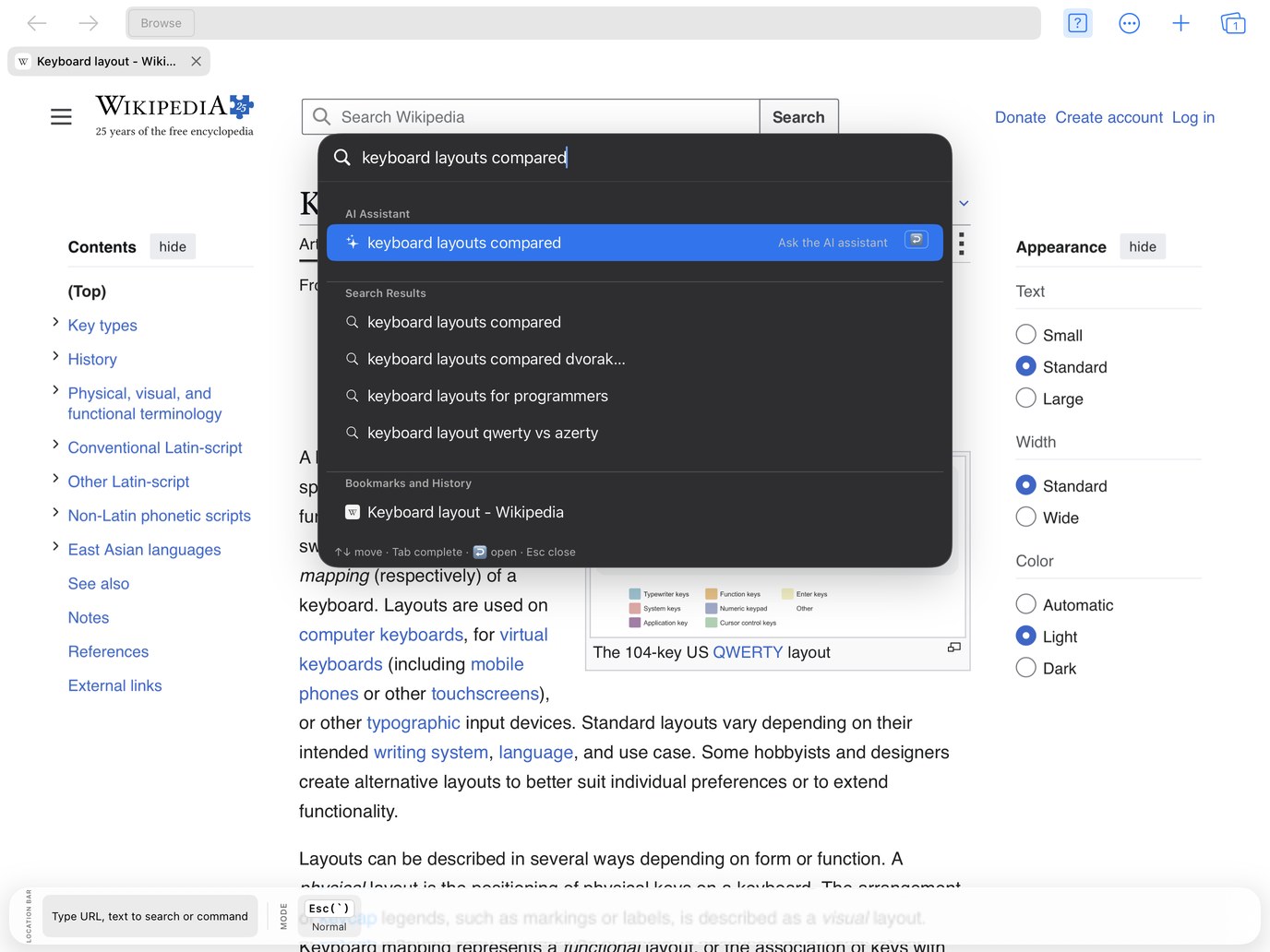Hide the Appearance panel
Screen dimensions: 1270x952
1143,246
